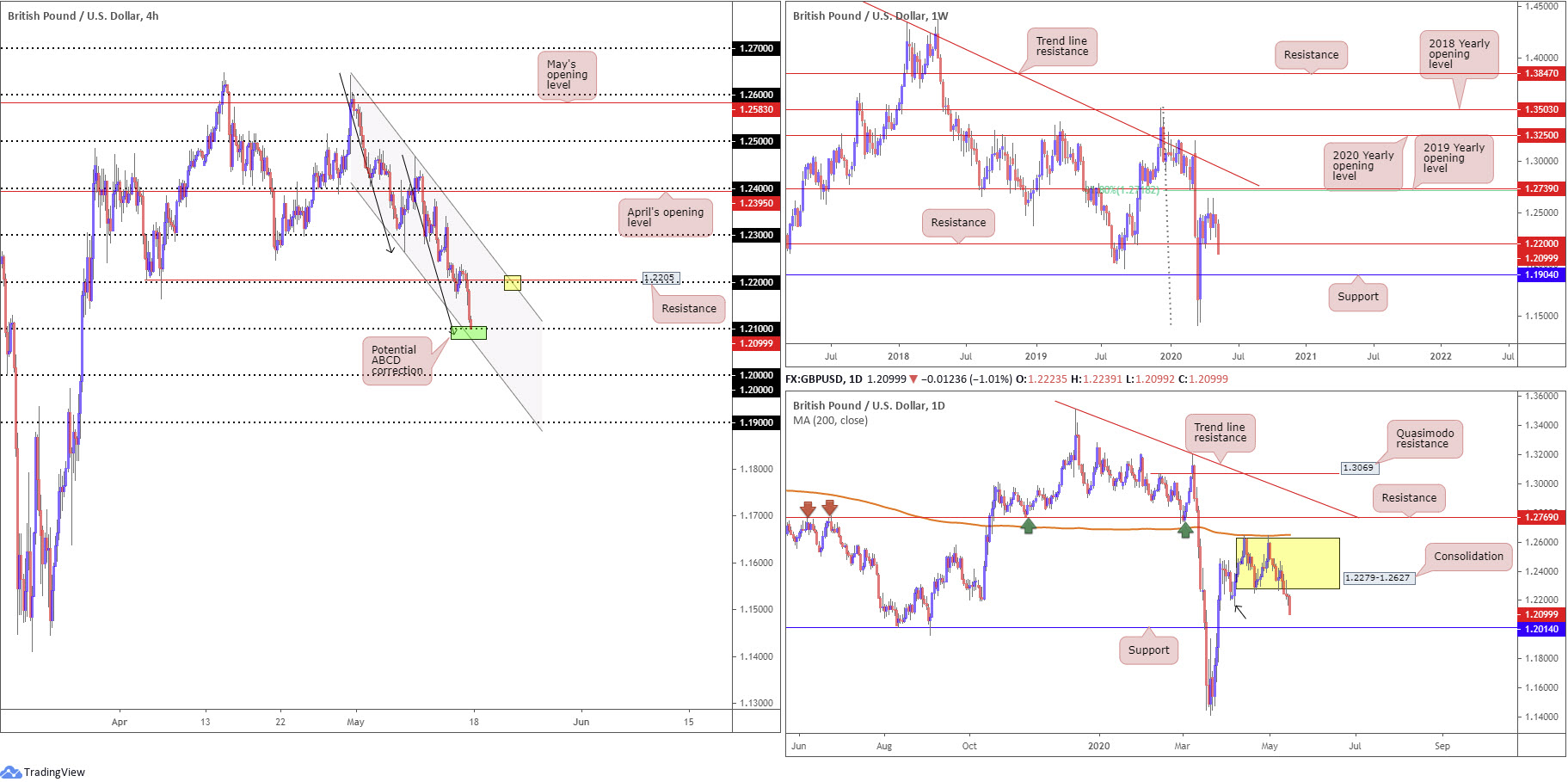Click the second red down arrow marker
This screenshot has height=782, width=1568.
[x=829, y=508]
